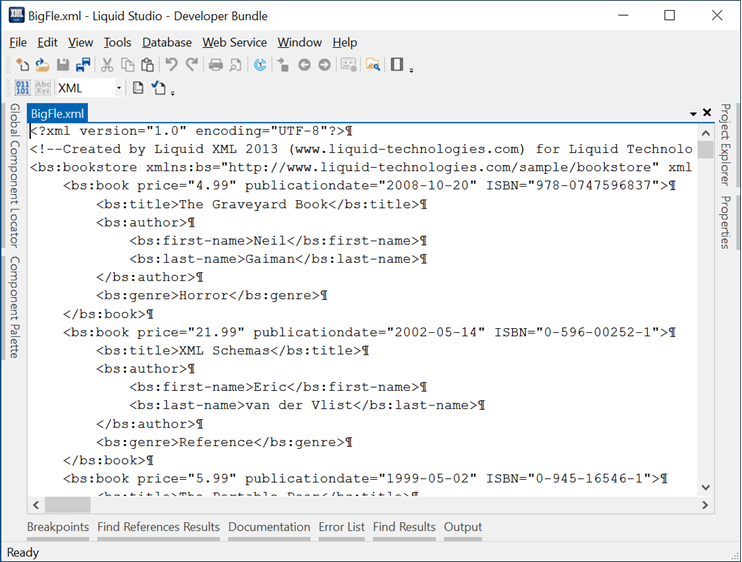The image size is (742, 562).
Task: Click the 'Ready' status bar text
Action: pyautogui.click(x=23, y=553)
